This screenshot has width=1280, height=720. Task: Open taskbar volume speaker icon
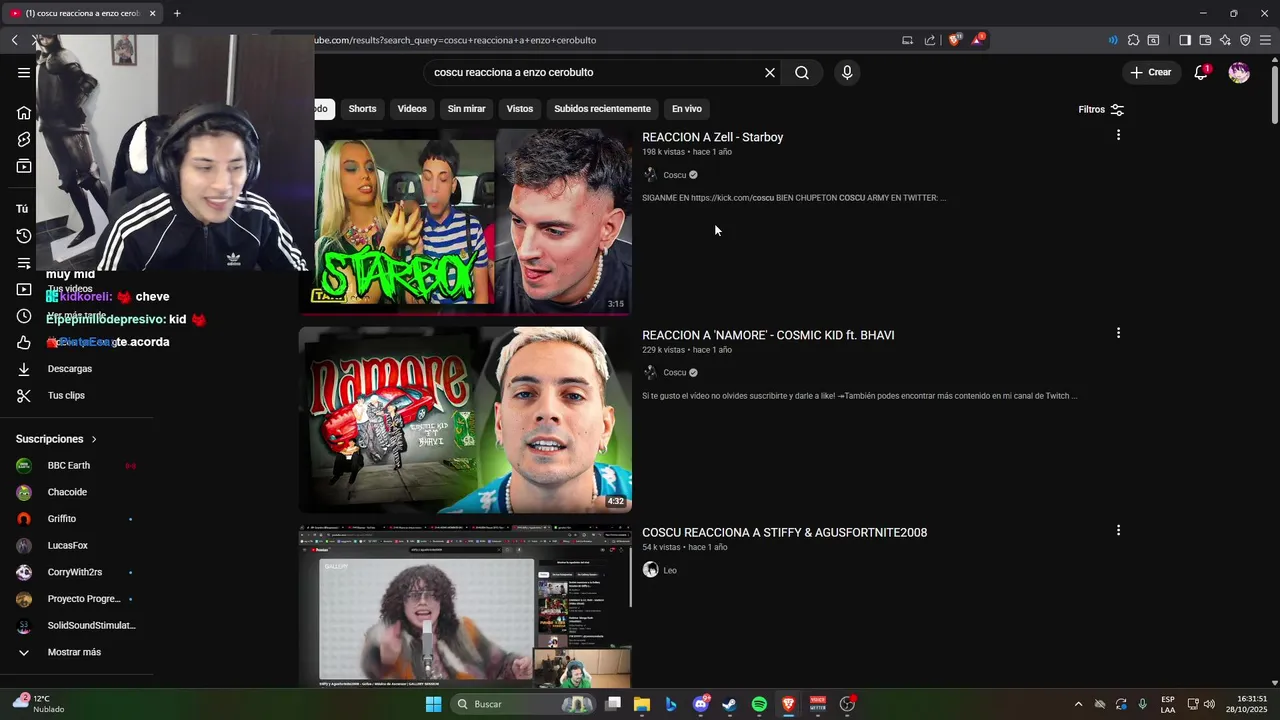[x=1209, y=704]
